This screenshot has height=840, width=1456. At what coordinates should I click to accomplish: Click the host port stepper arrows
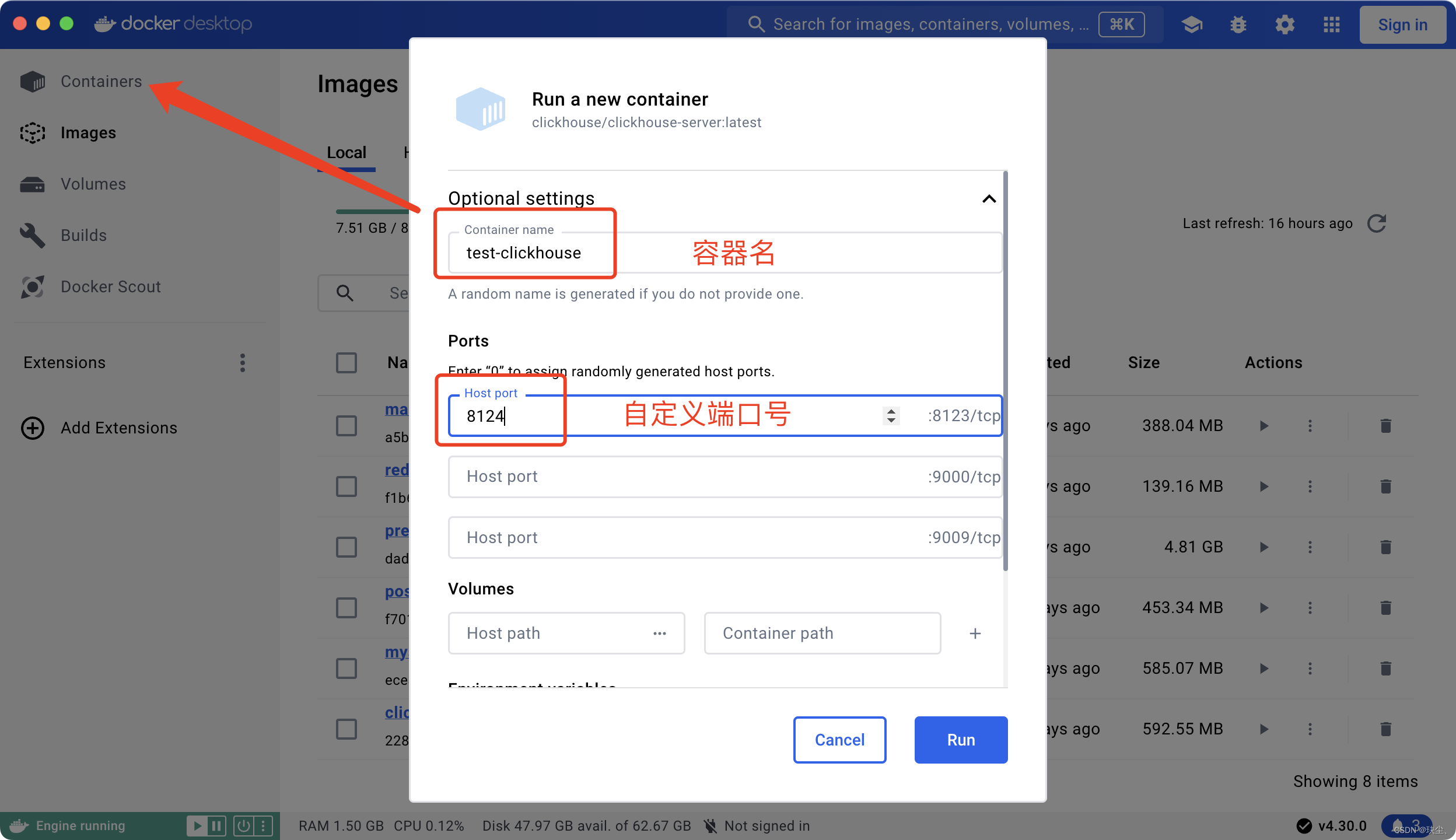891,416
